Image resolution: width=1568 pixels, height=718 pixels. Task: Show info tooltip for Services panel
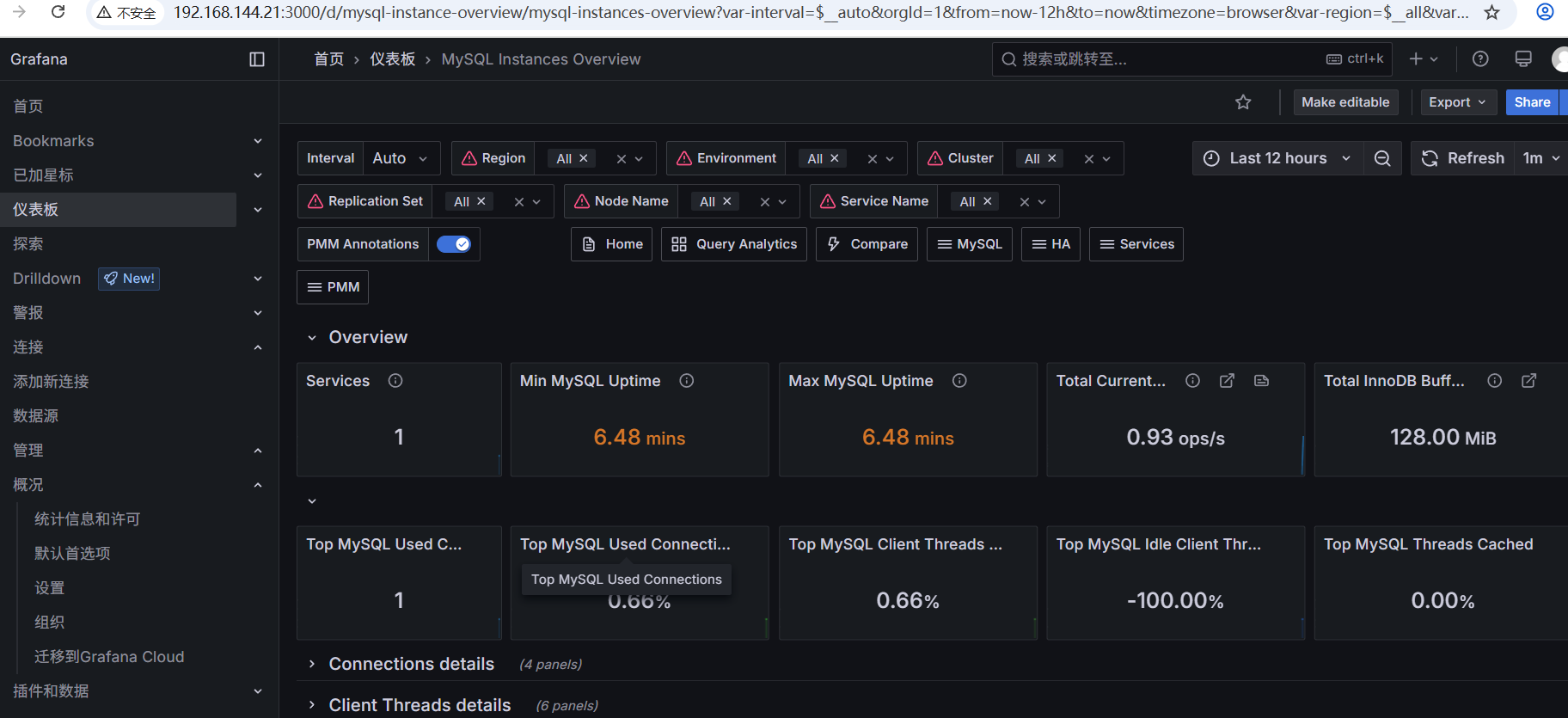[x=395, y=380]
